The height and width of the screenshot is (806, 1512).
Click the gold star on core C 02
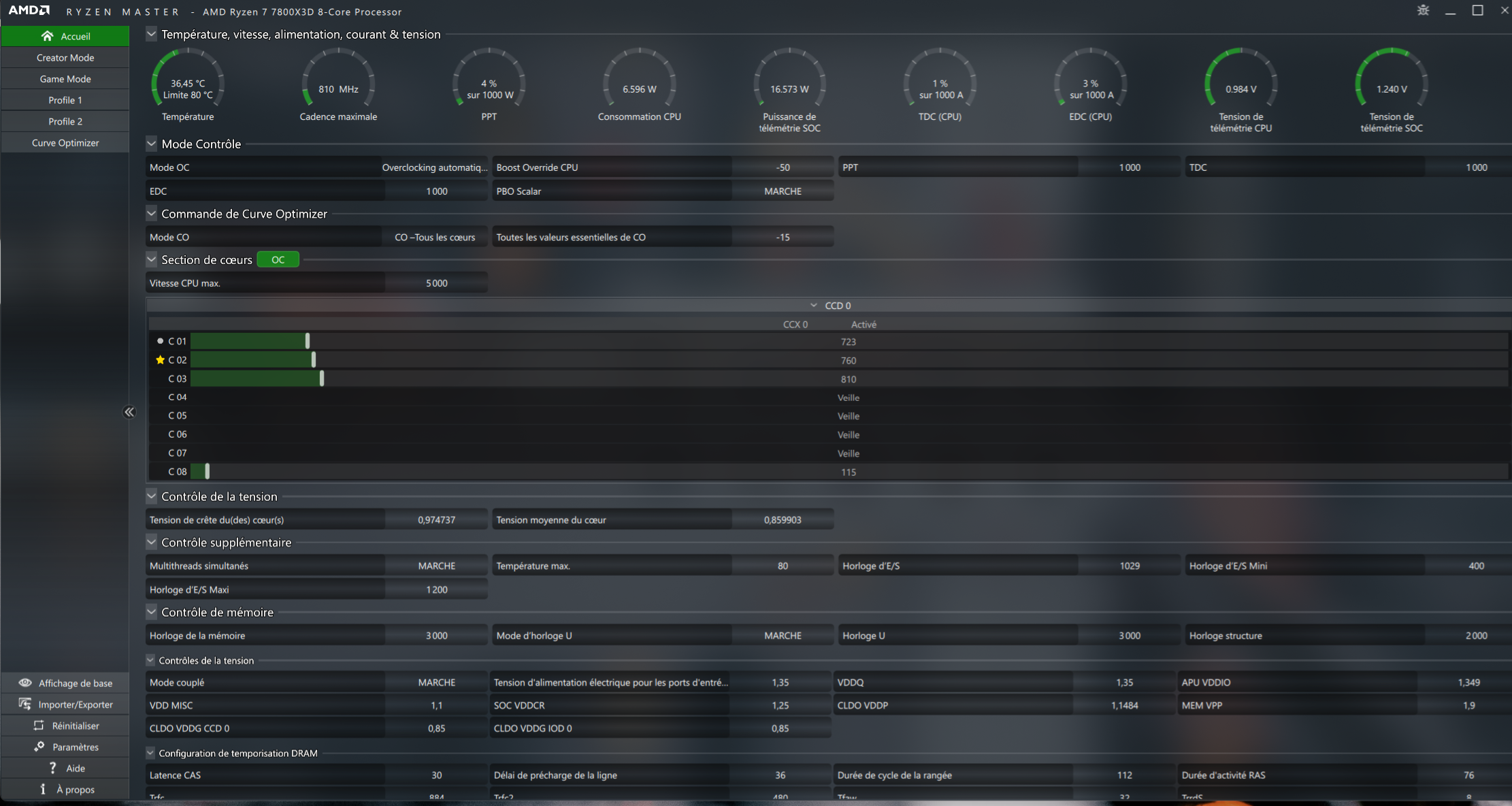pos(161,360)
